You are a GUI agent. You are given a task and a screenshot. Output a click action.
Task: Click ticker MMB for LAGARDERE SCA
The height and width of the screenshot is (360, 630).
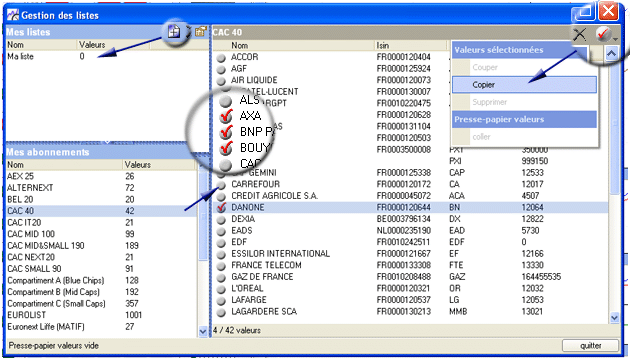tap(458, 312)
